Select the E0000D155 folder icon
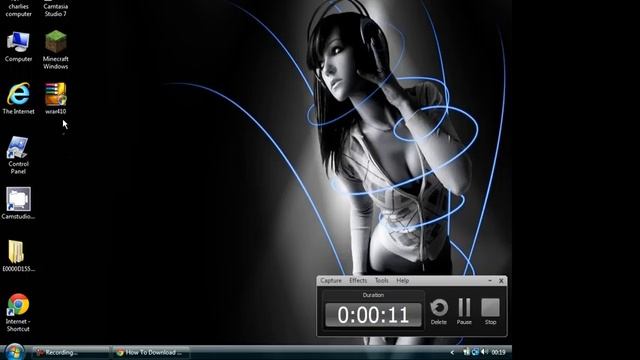This screenshot has height=360, width=640. pos(18,256)
